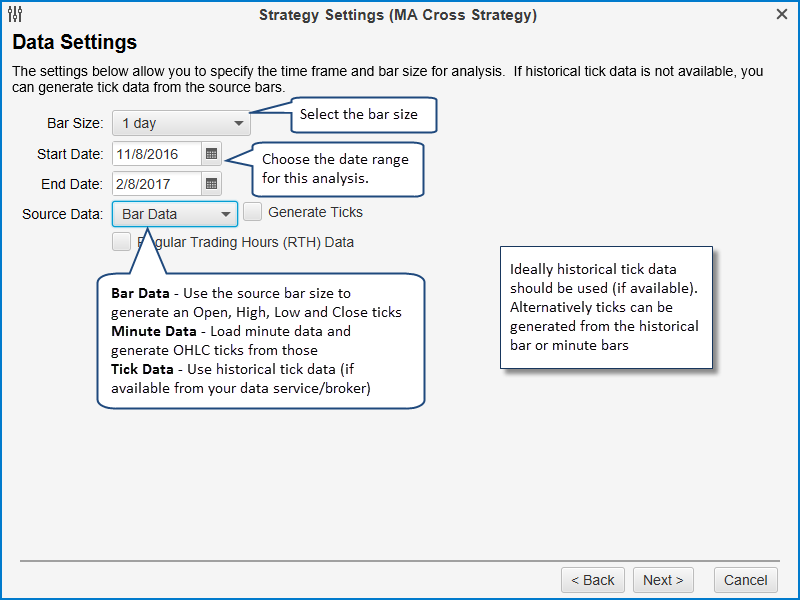This screenshot has width=800, height=600.
Task: Click the 'Select the bar size' callout
Action: click(365, 114)
